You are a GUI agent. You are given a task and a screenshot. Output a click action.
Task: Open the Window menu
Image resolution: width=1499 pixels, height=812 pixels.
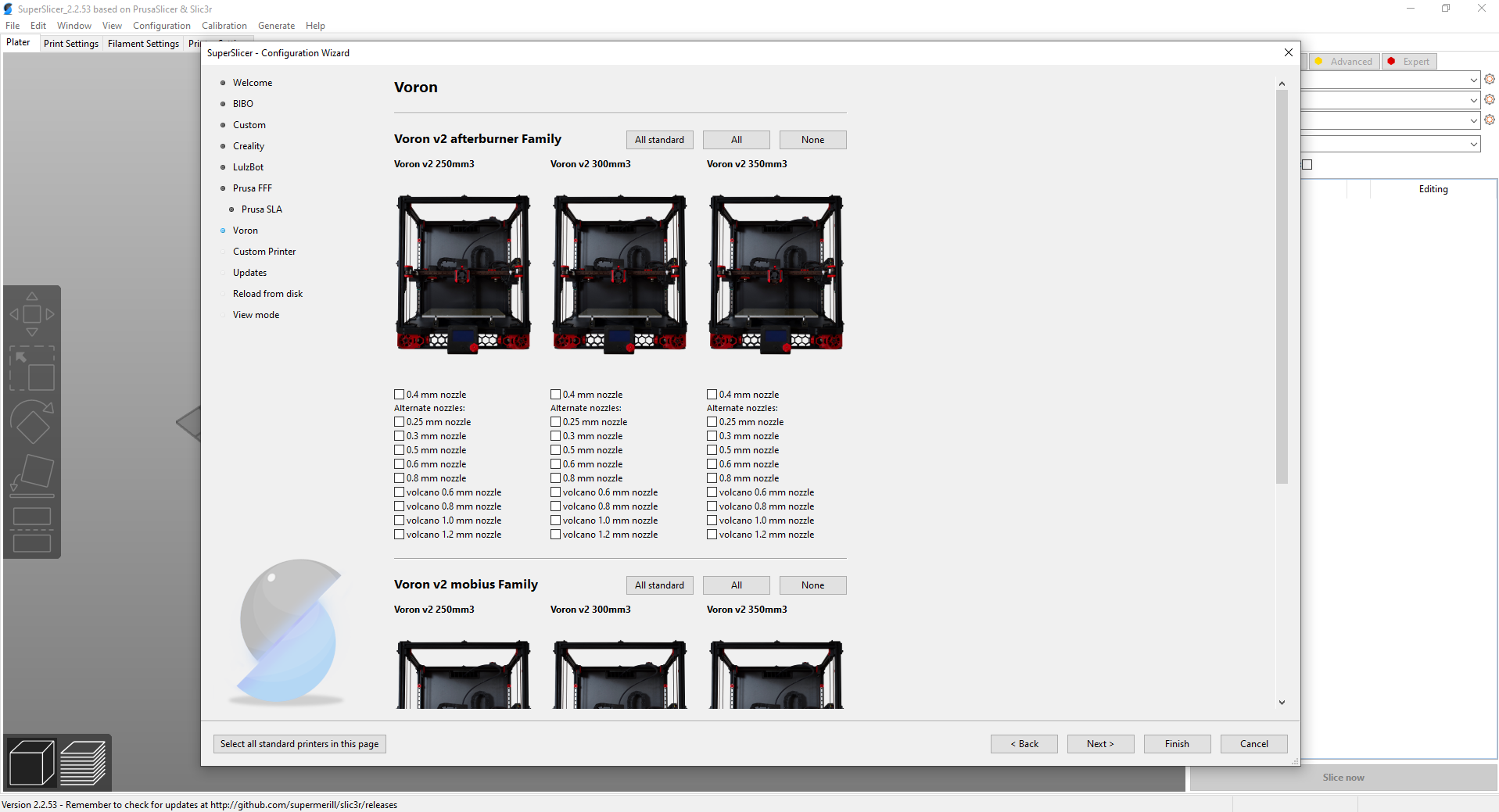[74, 26]
